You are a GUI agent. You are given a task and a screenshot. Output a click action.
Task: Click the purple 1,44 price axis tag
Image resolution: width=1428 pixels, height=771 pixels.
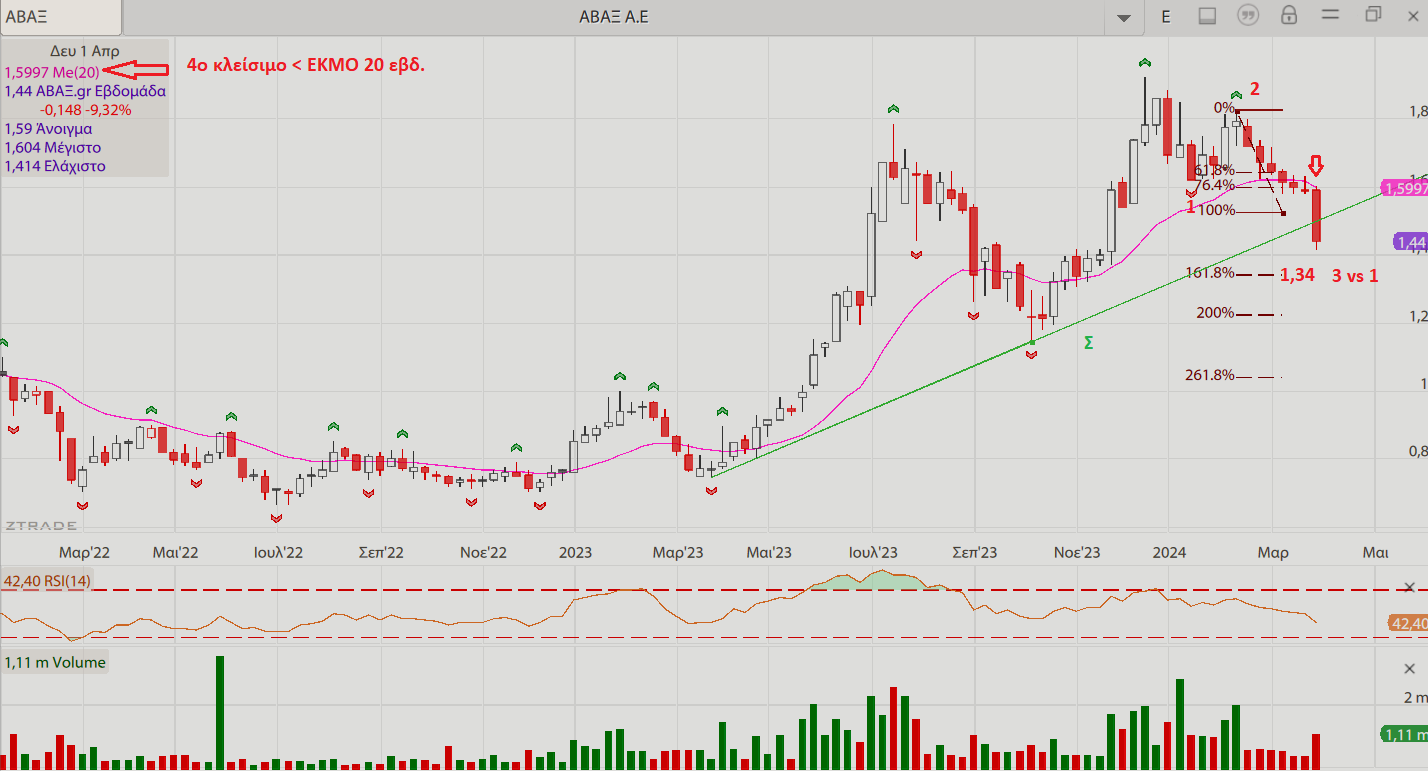(x=1411, y=242)
